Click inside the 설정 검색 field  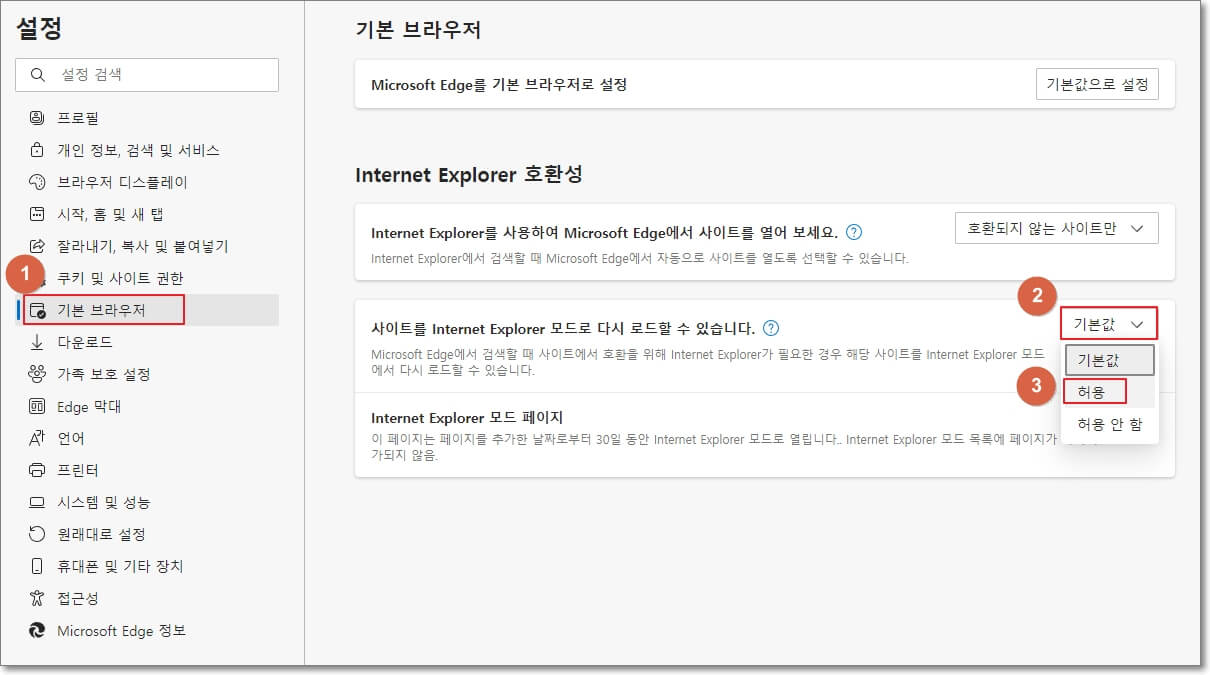[147, 75]
